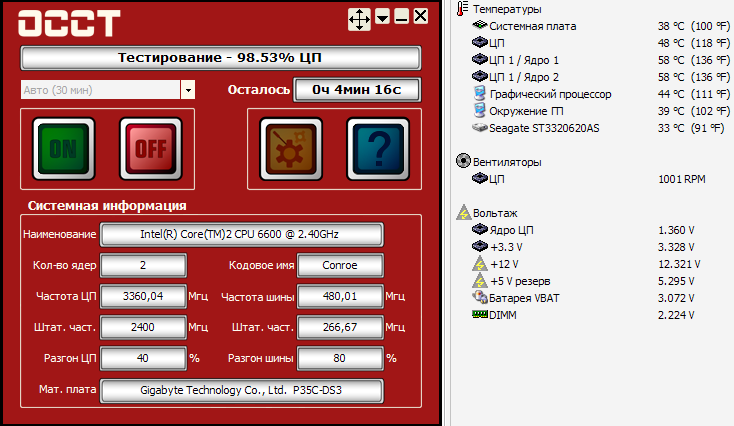Screen dimensions: 734x426
Task: Click the ЦП chip icon under fans
Action: point(480,178)
